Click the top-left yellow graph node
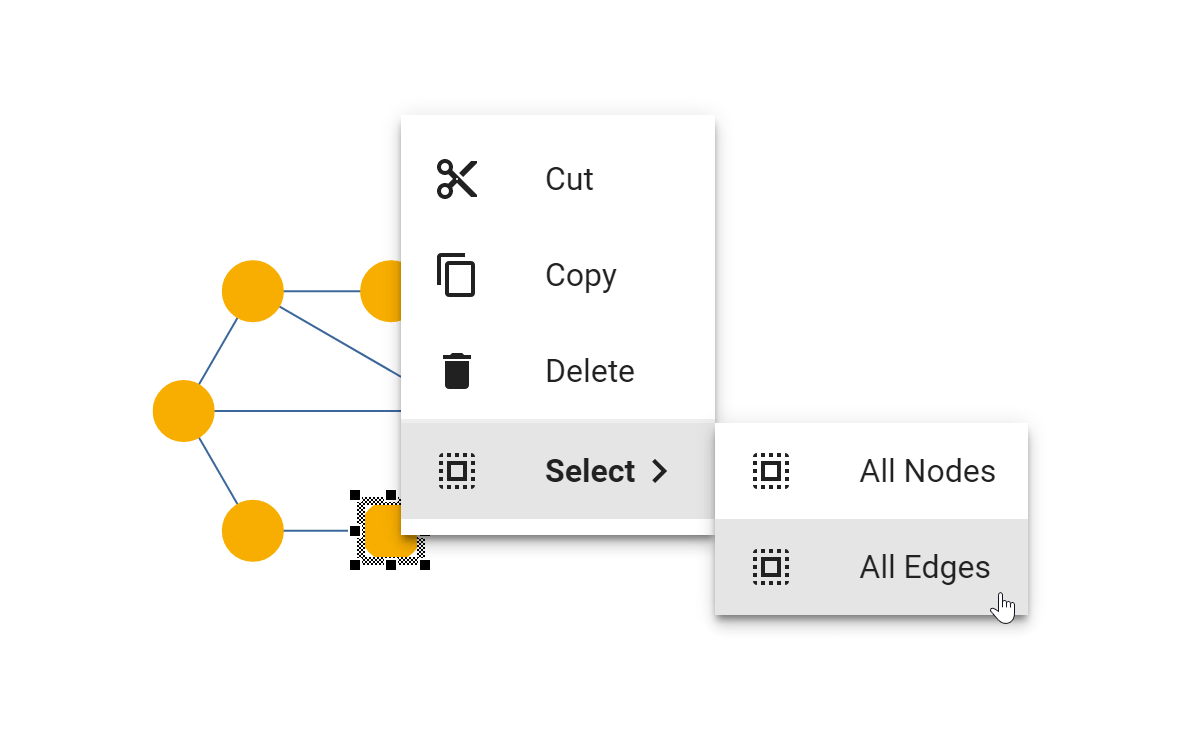The height and width of the screenshot is (745, 1200). (x=253, y=291)
